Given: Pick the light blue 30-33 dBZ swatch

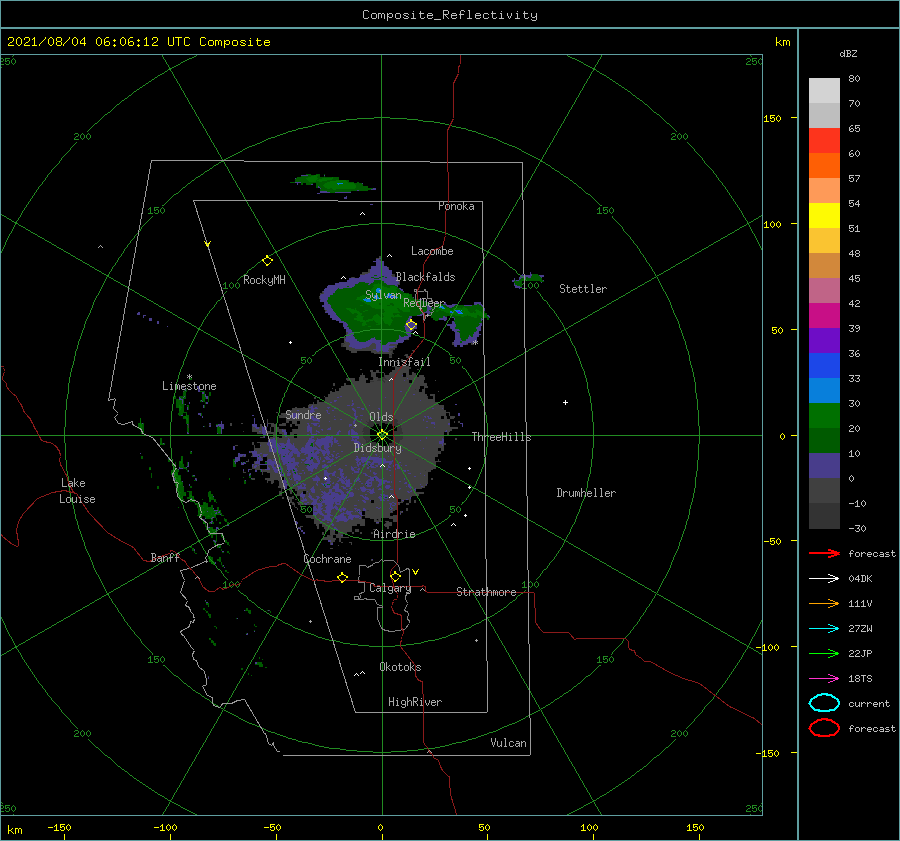Looking at the screenshot, I should click(824, 390).
